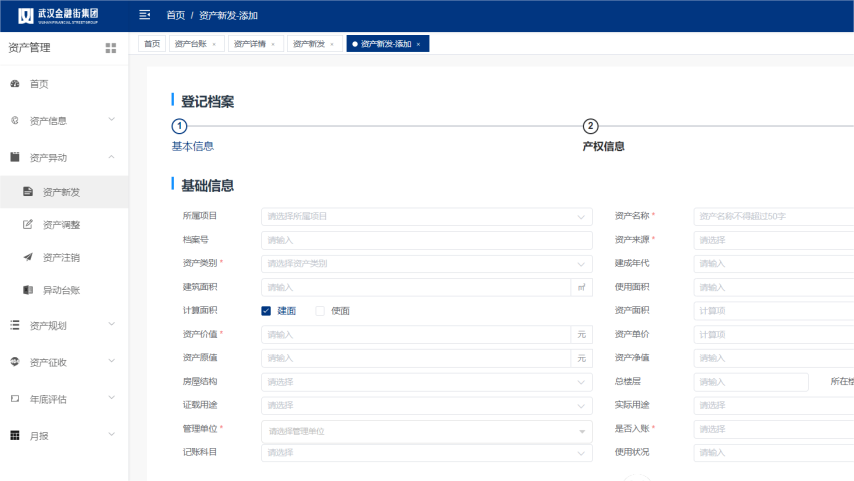Open the 资产类别 dropdown

pyautogui.click(x=426, y=264)
